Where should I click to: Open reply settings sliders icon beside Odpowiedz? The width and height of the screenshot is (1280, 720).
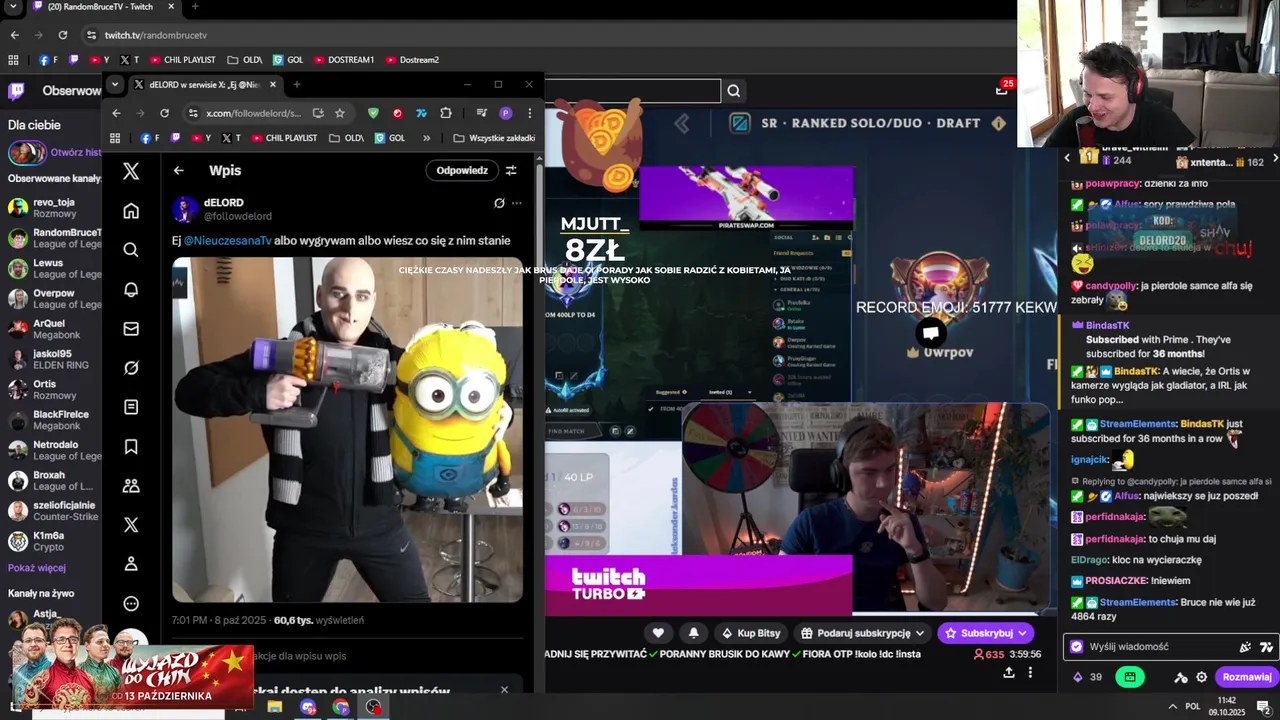coord(511,170)
